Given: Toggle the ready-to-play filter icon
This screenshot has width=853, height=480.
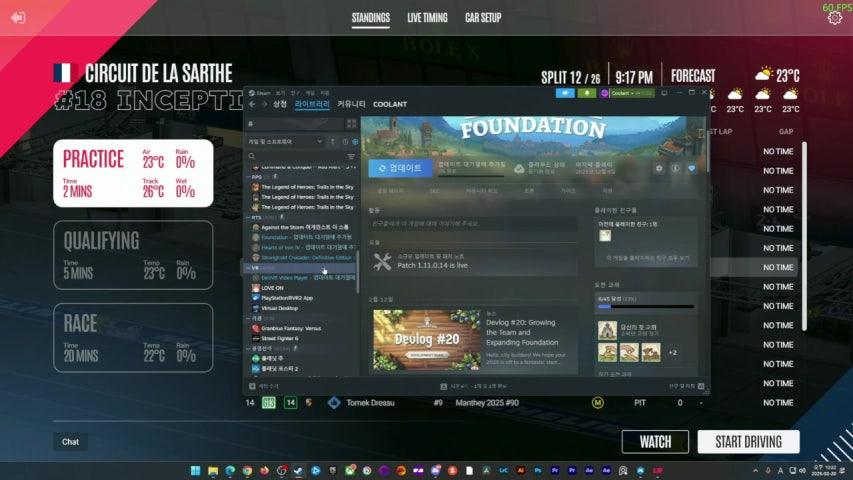Looking at the screenshot, I should [356, 141].
